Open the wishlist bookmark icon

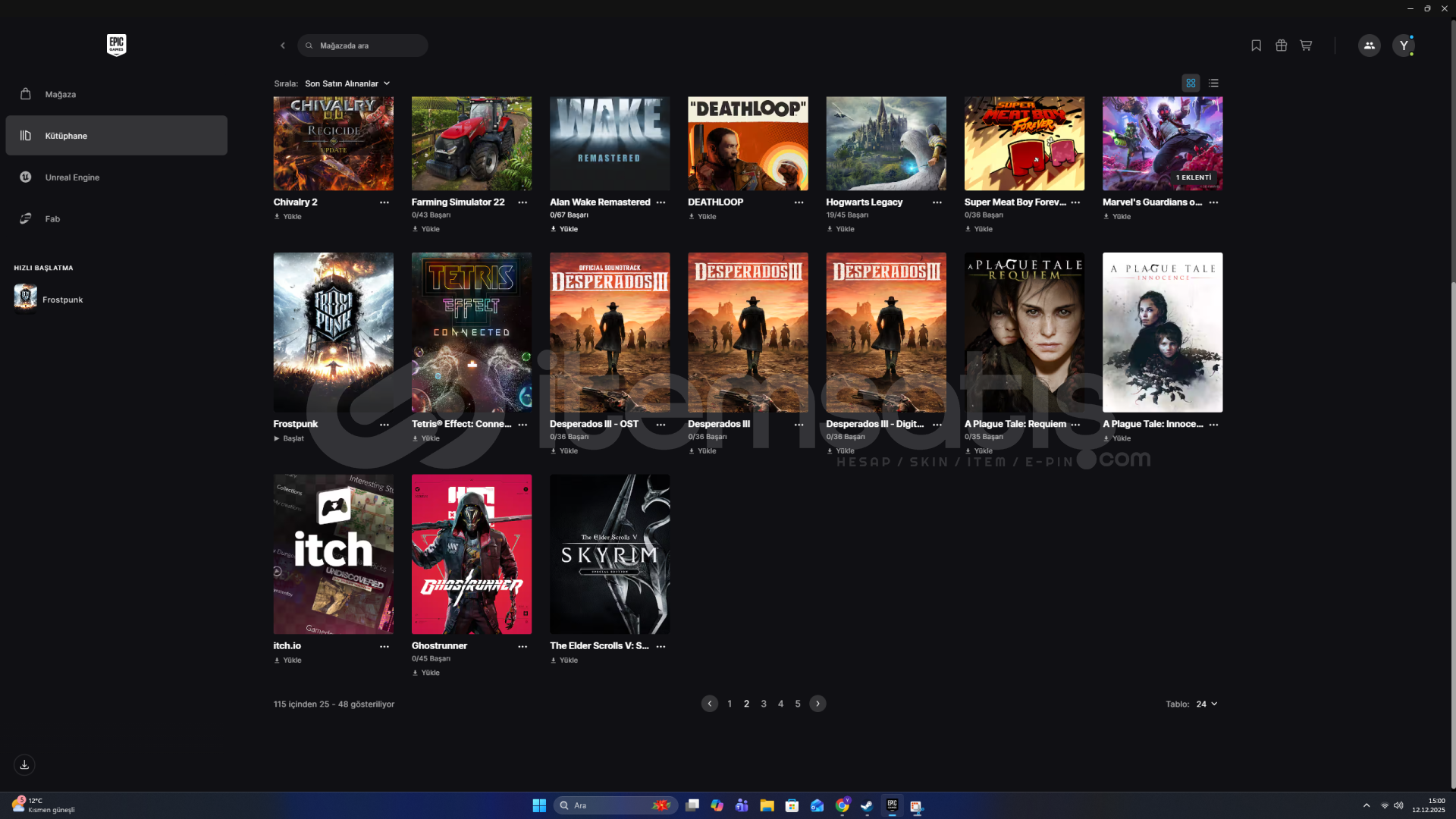(x=1256, y=45)
